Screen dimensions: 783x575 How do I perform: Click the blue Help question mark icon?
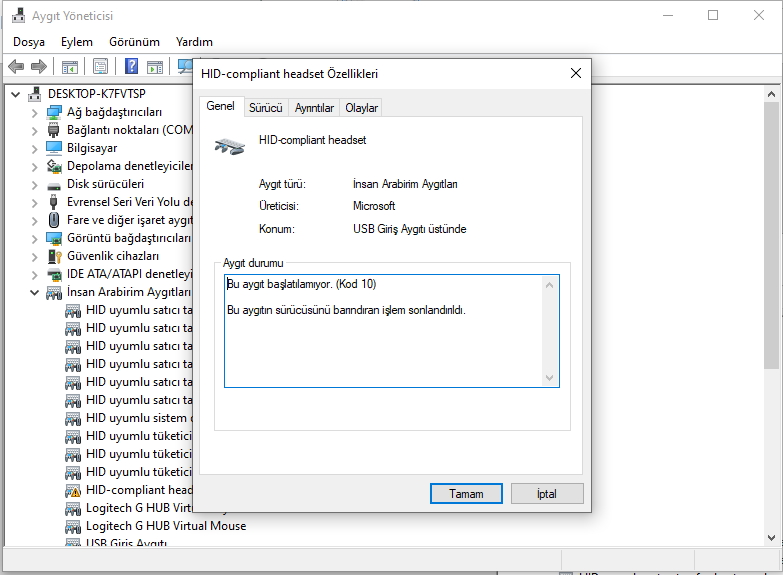[131, 67]
